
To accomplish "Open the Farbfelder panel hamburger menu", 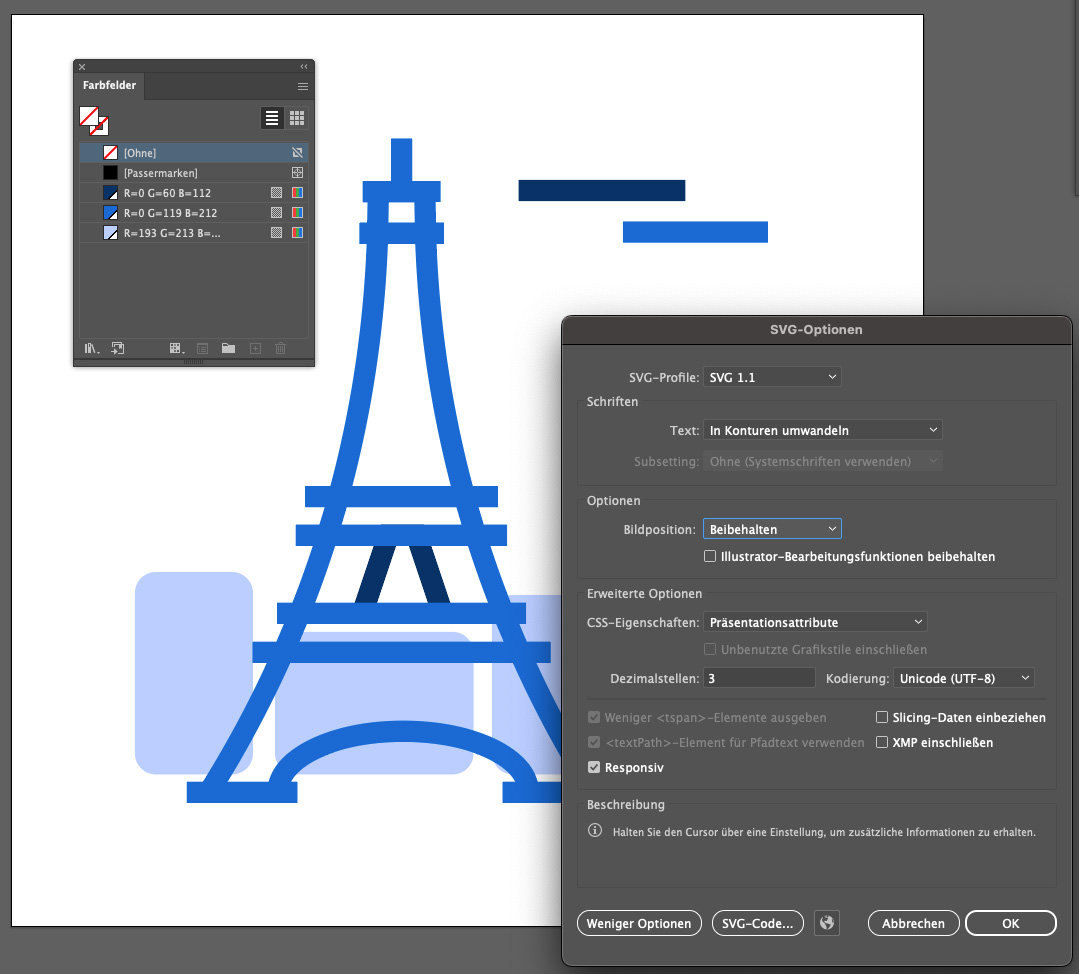I will (302, 87).
